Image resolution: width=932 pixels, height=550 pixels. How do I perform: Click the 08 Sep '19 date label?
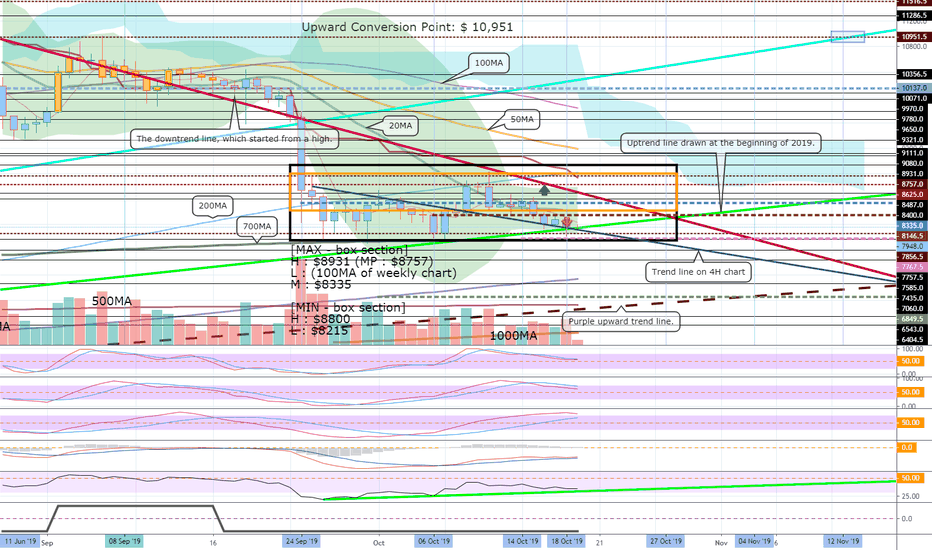[124, 542]
